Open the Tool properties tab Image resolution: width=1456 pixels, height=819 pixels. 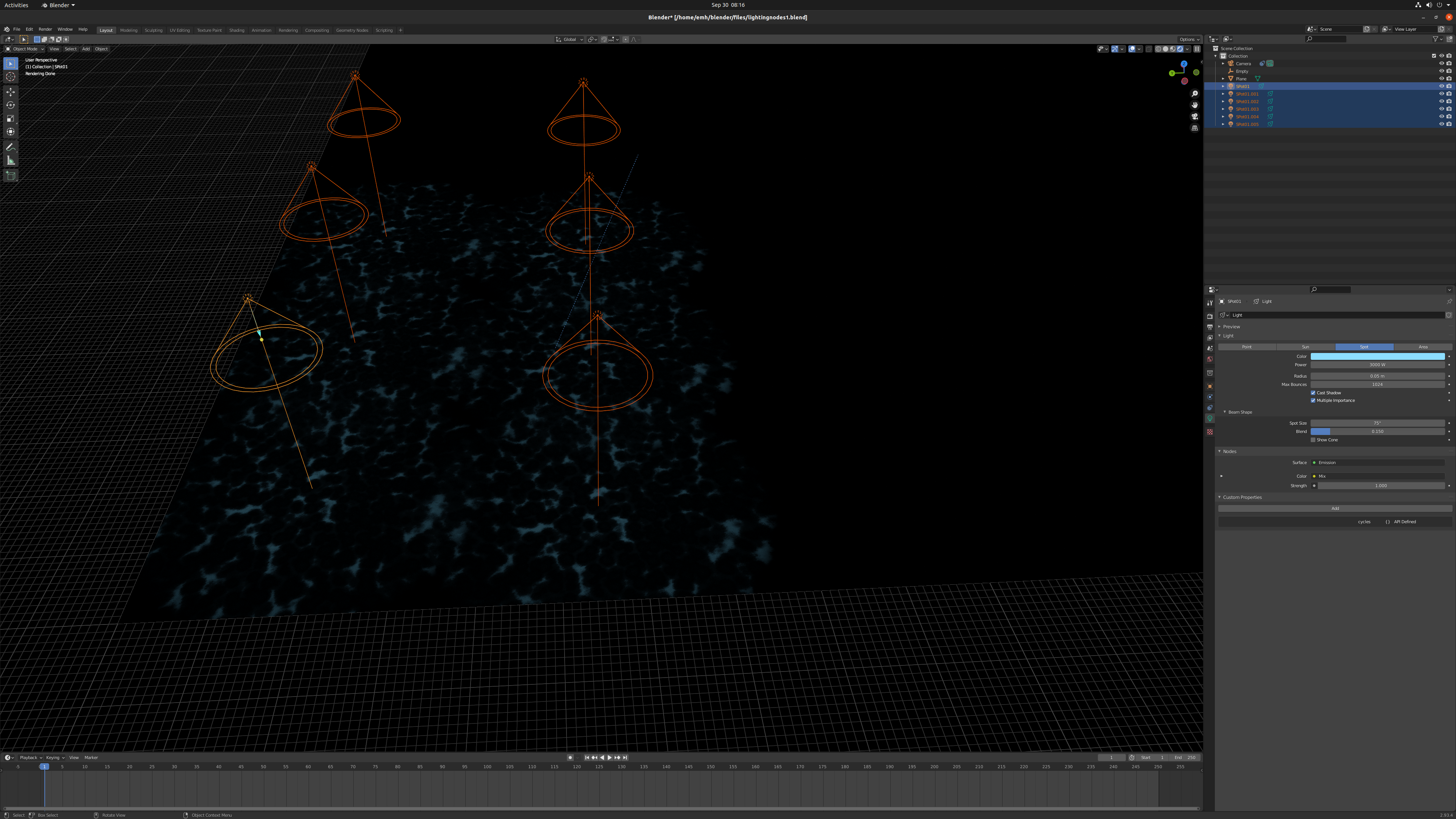point(1210,303)
